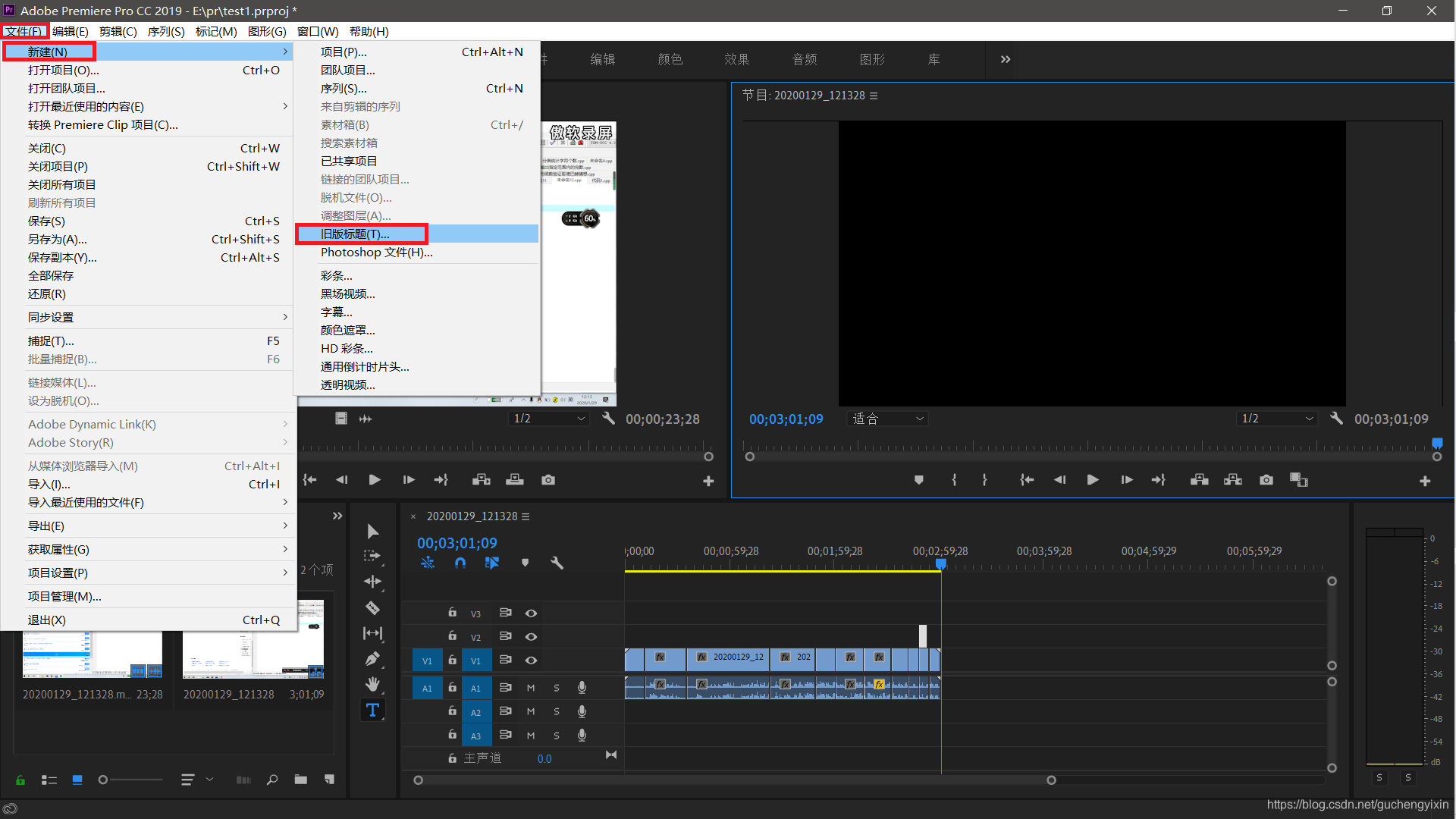The height and width of the screenshot is (819, 1456).
Task: Click Program monitor Export Frame camera
Action: (x=1266, y=480)
